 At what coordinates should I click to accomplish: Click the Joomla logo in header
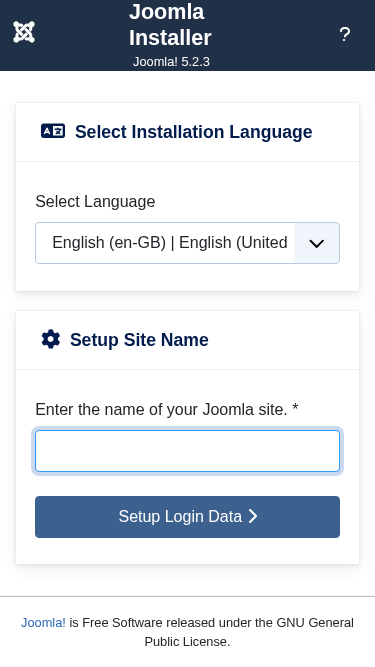pyautogui.click(x=24, y=32)
